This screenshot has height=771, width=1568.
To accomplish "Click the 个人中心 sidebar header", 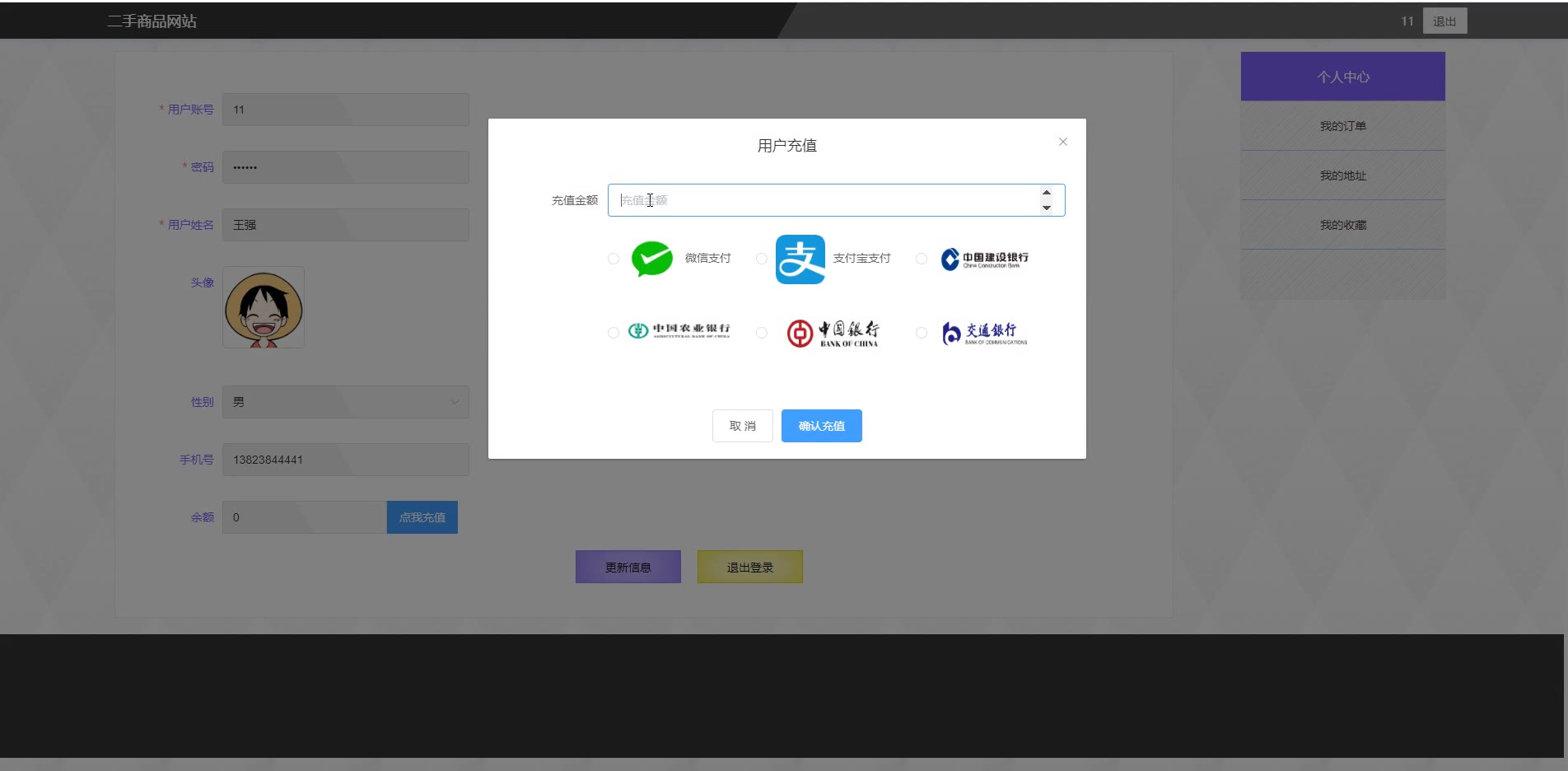I will 1343,77.
